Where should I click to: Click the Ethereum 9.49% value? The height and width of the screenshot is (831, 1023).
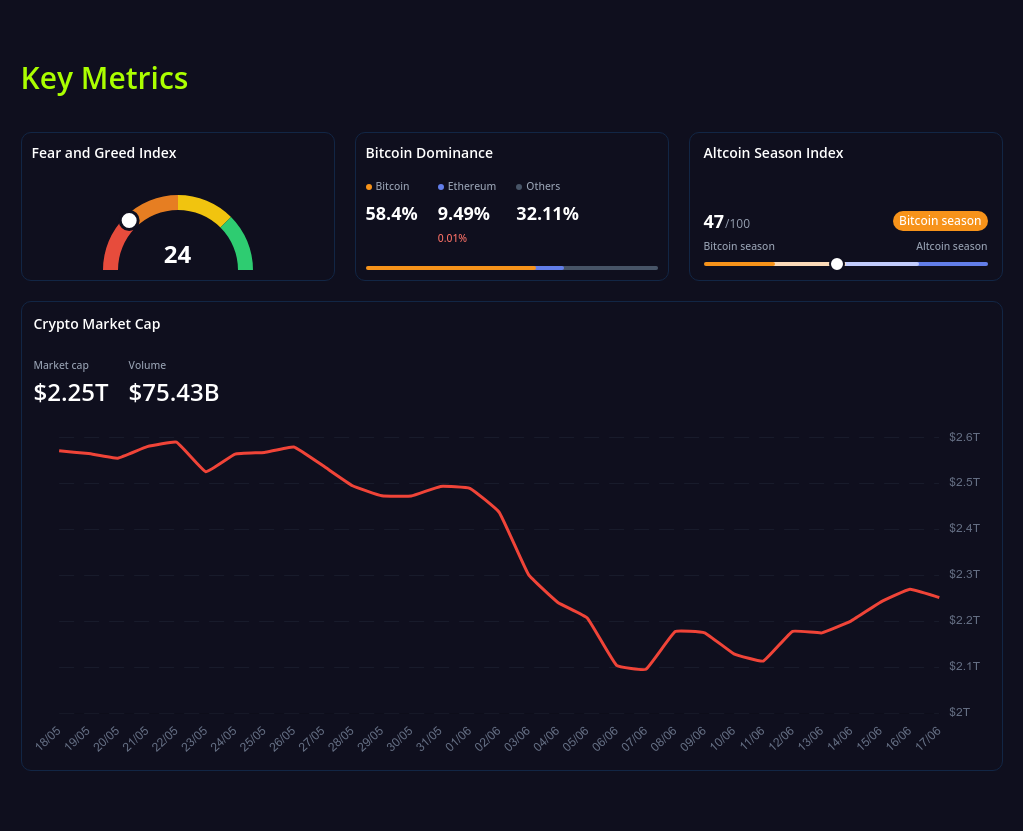pyautogui.click(x=463, y=214)
